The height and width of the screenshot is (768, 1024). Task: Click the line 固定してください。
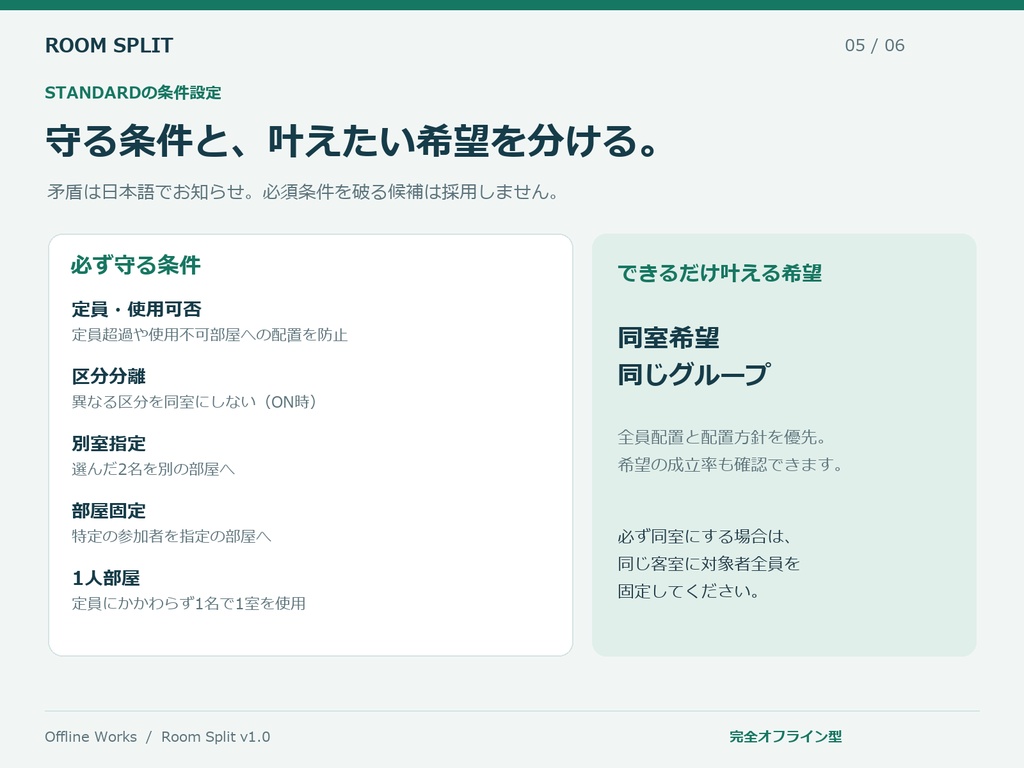click(688, 592)
